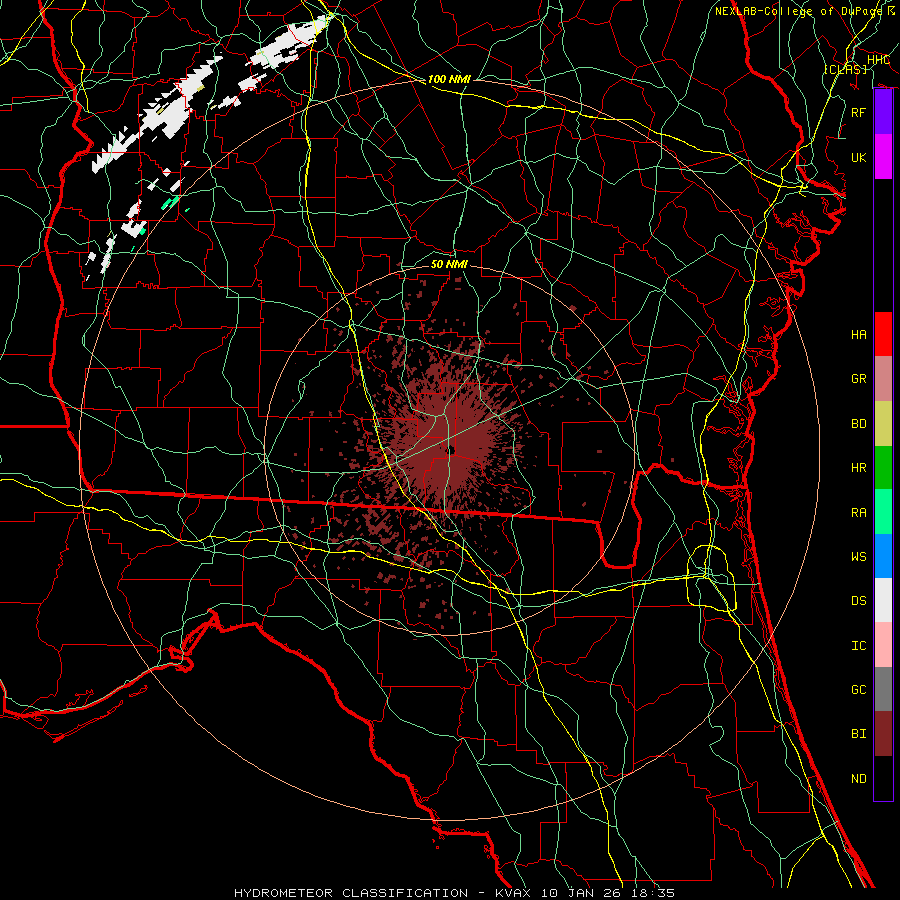900x900 pixels.
Task: Click the HYDROMETEOR CLASSIFICATION caption text
Action: pyautogui.click(x=351, y=893)
